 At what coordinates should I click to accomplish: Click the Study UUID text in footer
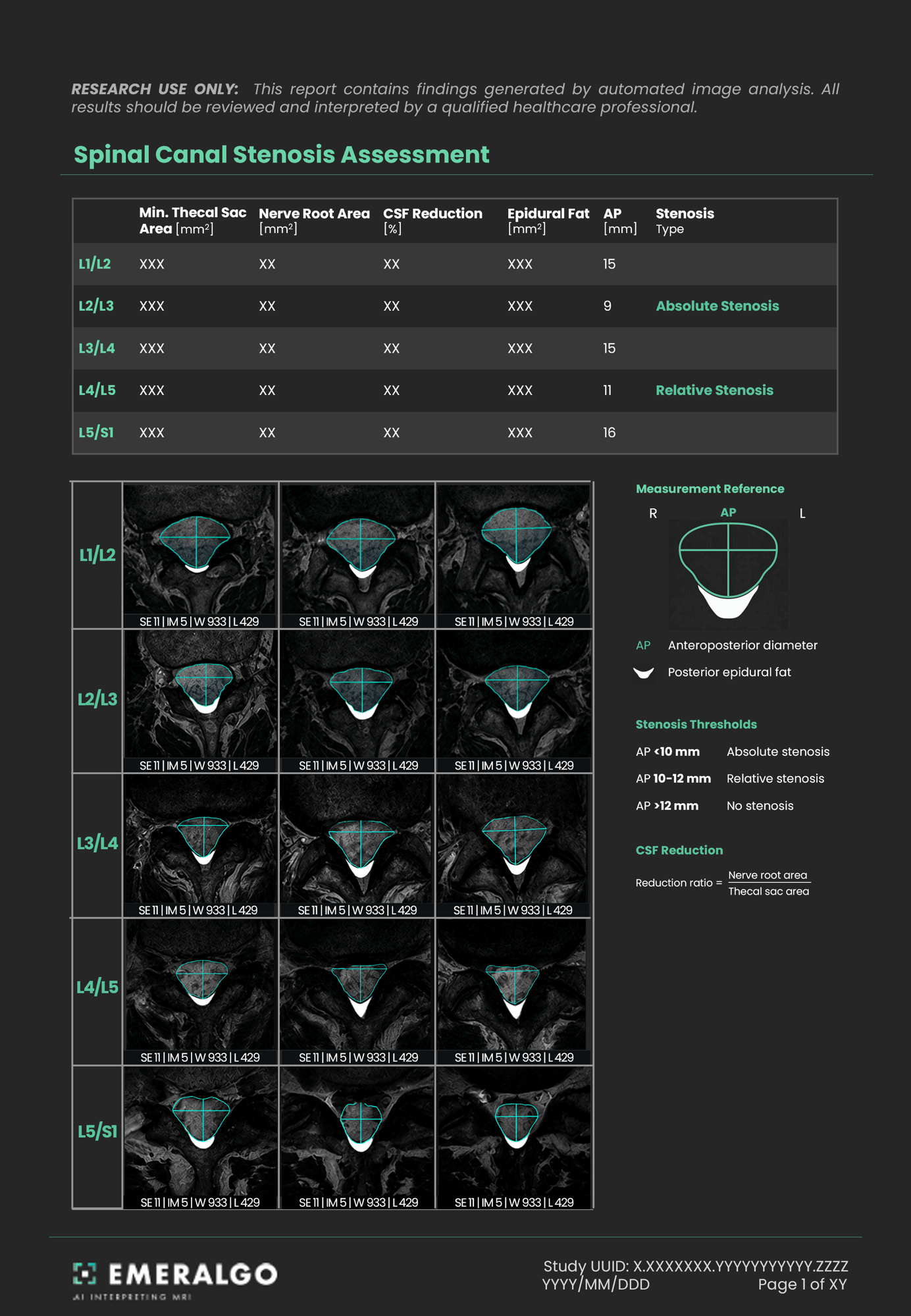[696, 1266]
